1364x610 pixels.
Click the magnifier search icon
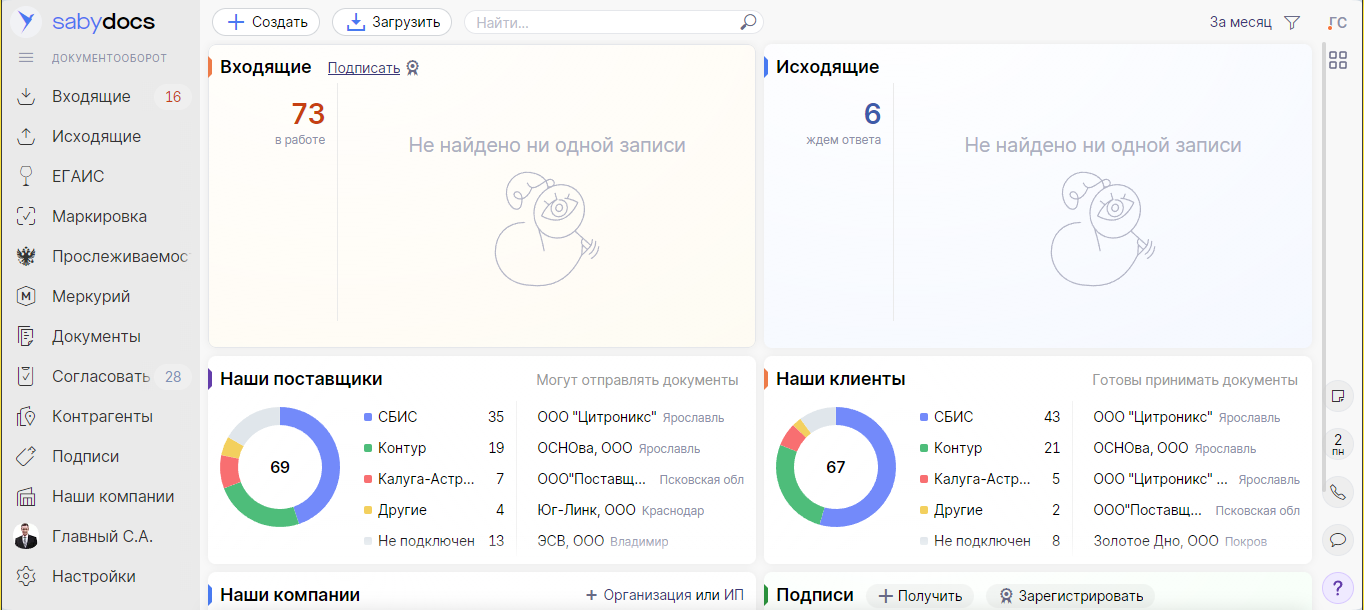pos(748,22)
